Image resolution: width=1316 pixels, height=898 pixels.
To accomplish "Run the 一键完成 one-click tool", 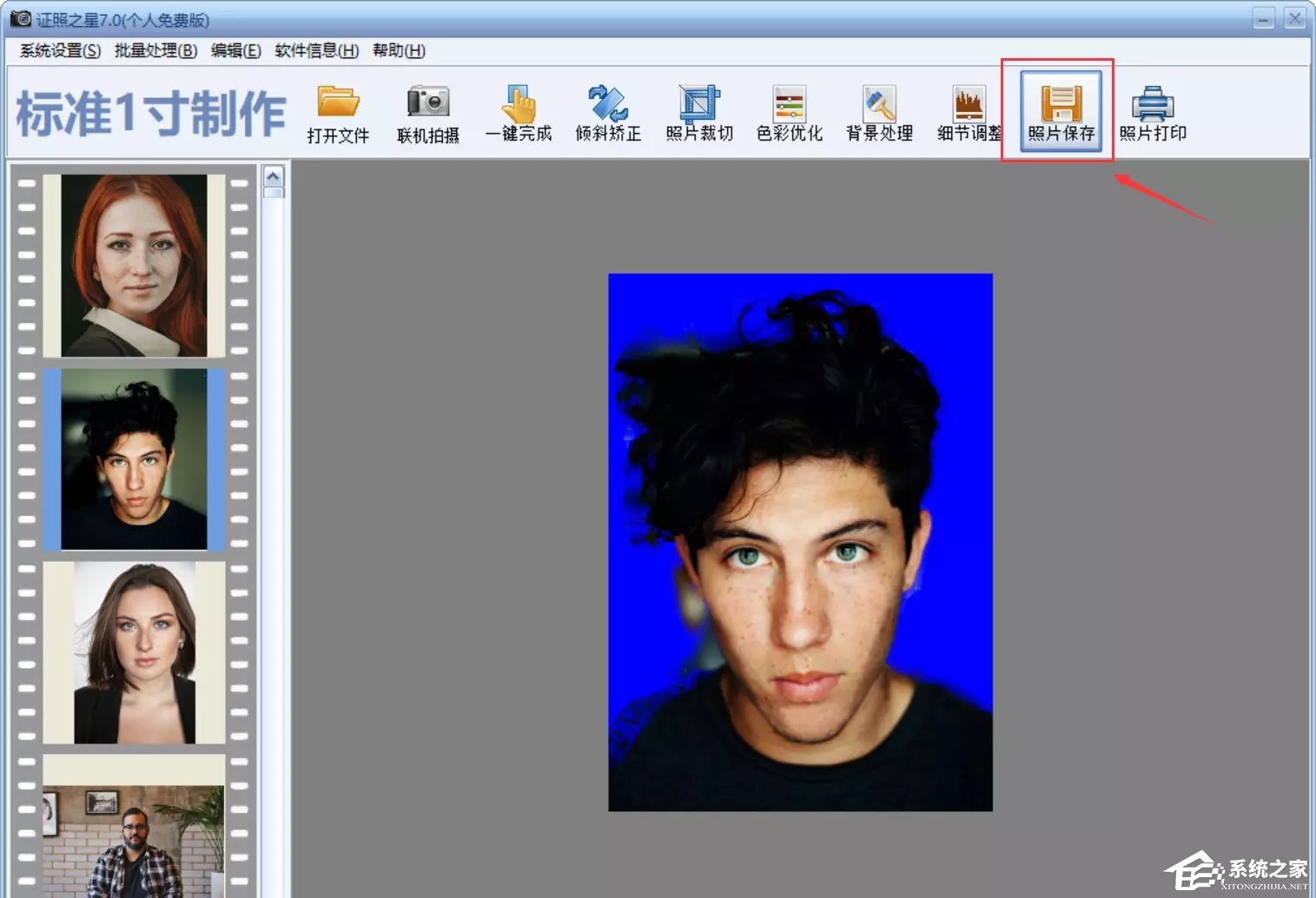I will pos(519,114).
